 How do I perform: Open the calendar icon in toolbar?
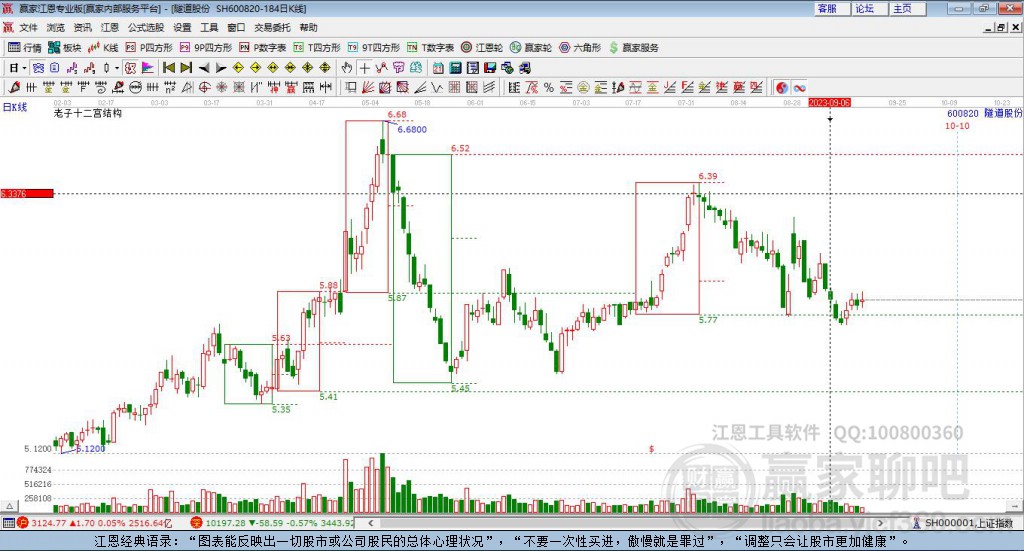(438, 68)
